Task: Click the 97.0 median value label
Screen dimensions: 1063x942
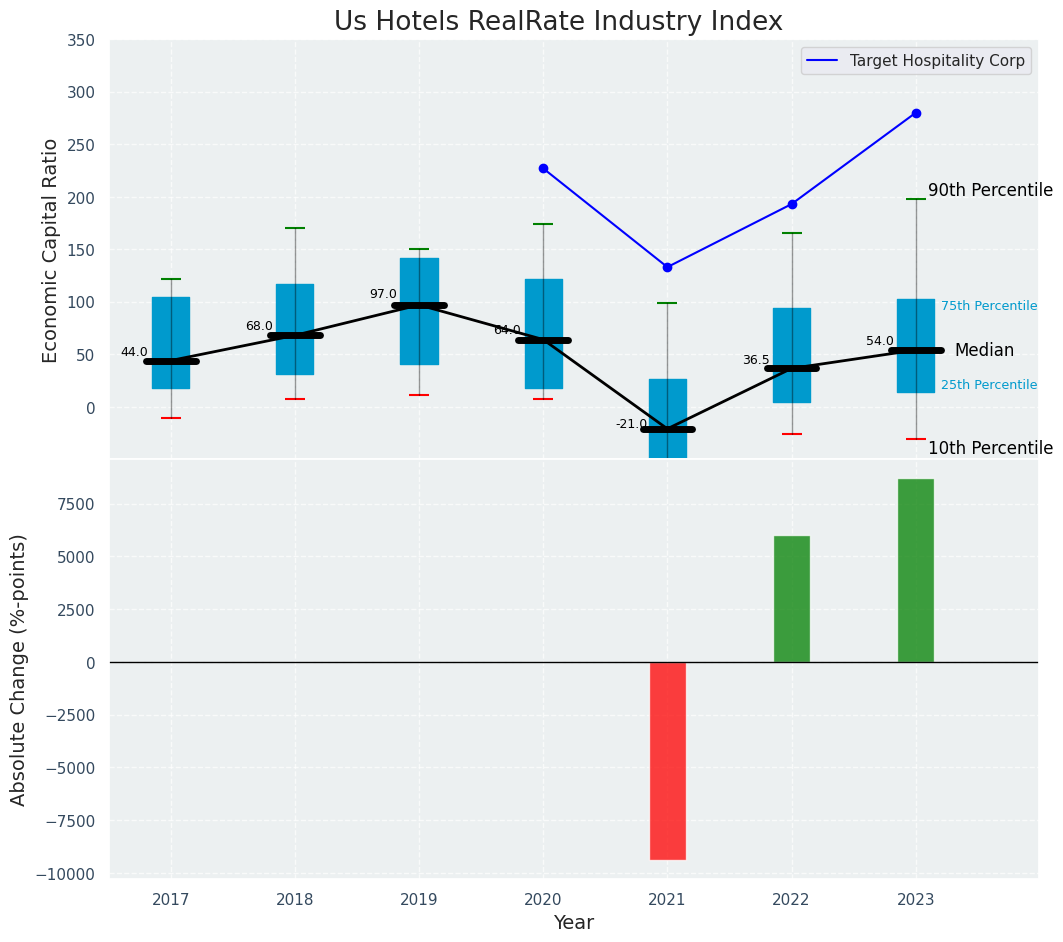Action: tap(383, 294)
